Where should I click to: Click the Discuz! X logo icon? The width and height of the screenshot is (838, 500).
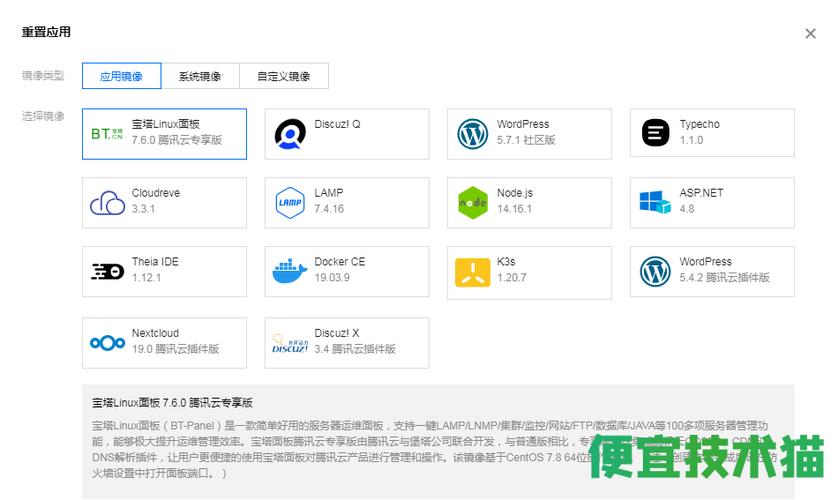click(290, 343)
